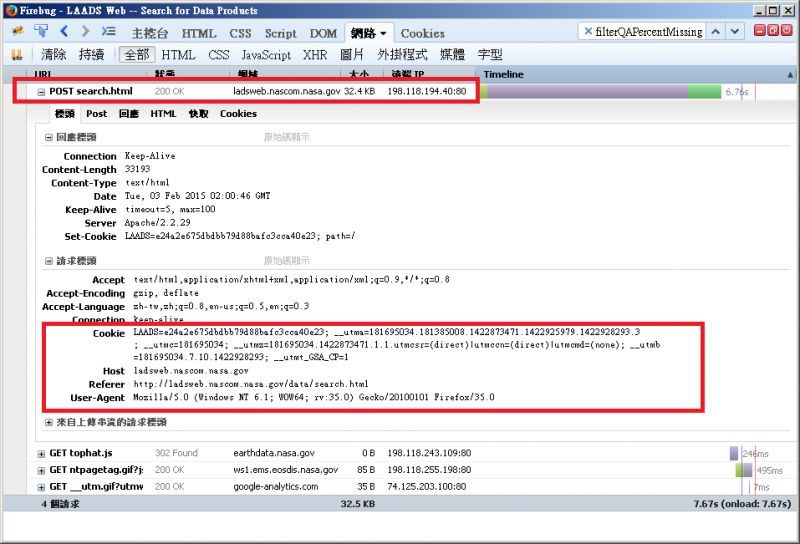Focus the filterQAPercentMissing search field

(661, 32)
